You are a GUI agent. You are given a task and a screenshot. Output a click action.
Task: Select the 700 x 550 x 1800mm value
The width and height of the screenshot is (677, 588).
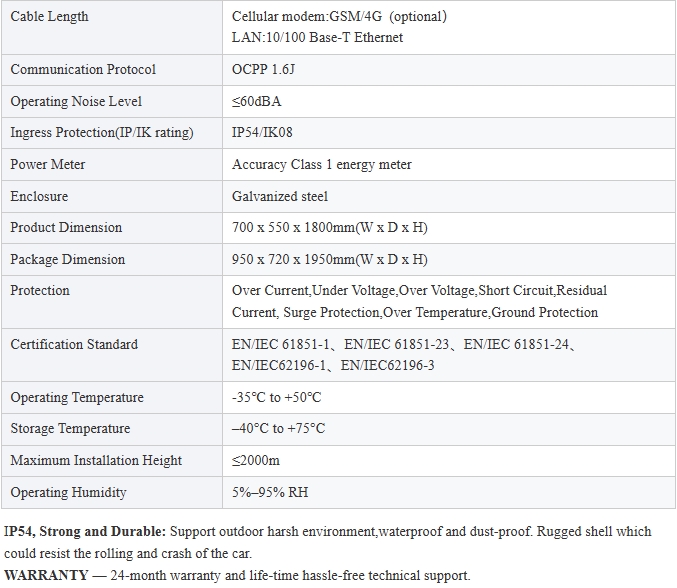coord(329,228)
